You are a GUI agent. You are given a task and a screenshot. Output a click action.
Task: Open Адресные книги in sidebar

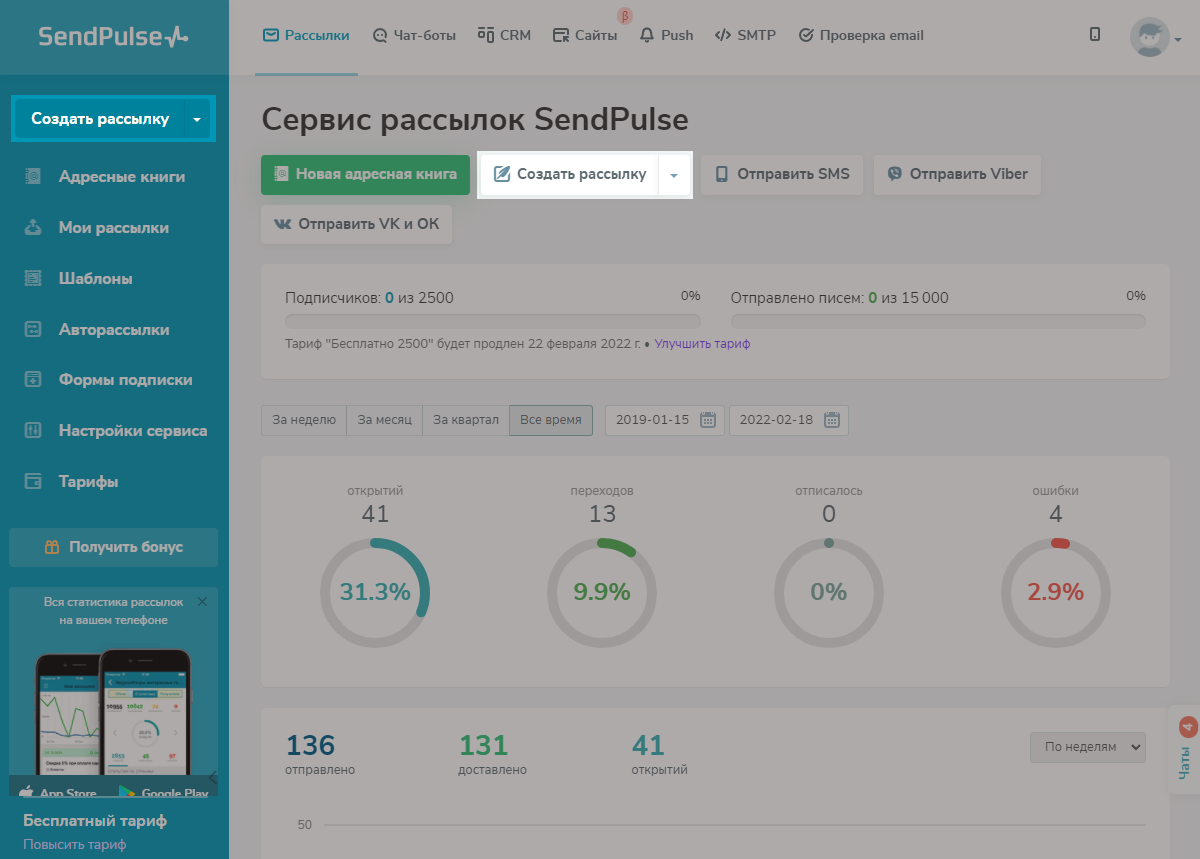pyautogui.click(x=122, y=177)
